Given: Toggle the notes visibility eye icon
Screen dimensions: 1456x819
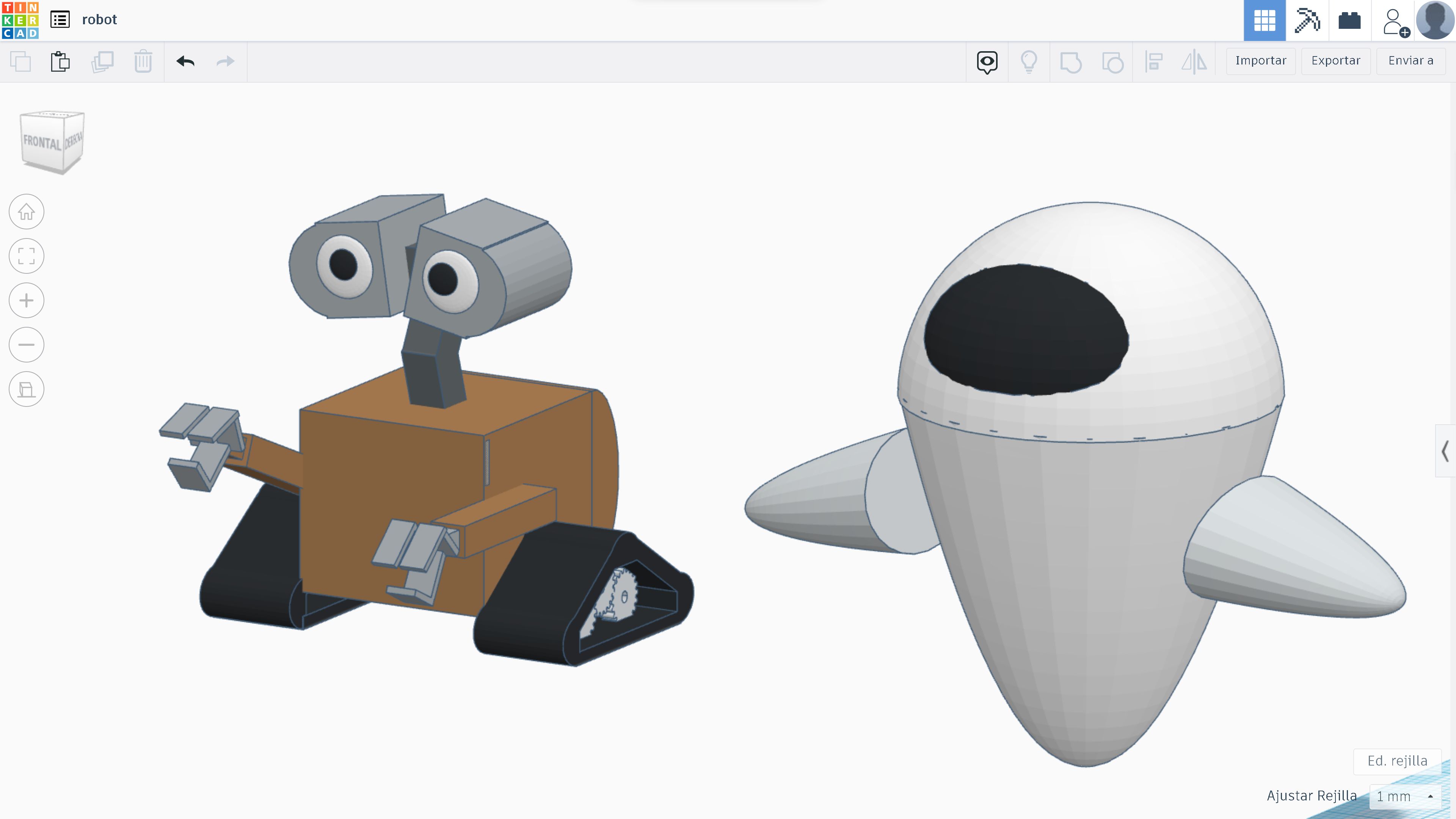Looking at the screenshot, I should tap(987, 62).
